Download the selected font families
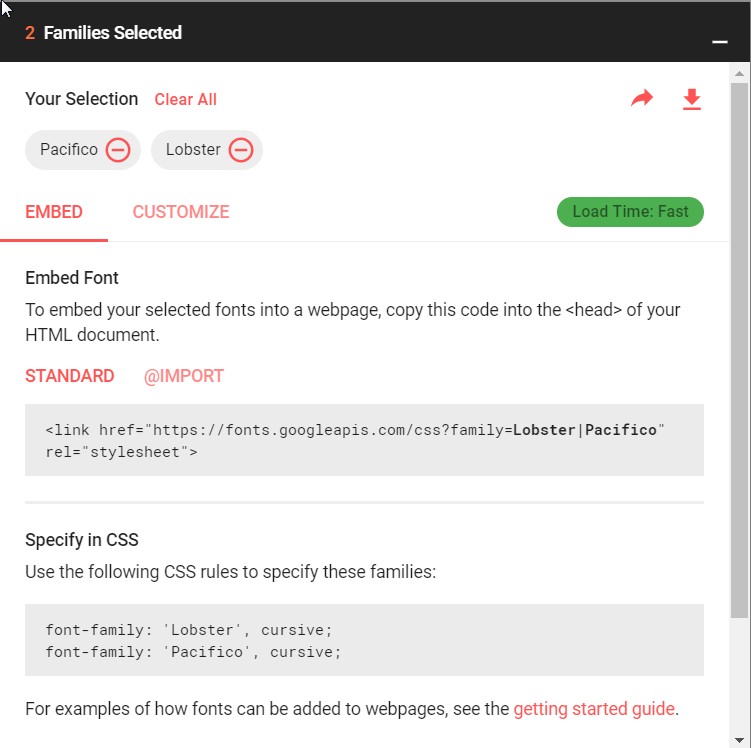This screenshot has width=751, height=748. pos(692,99)
